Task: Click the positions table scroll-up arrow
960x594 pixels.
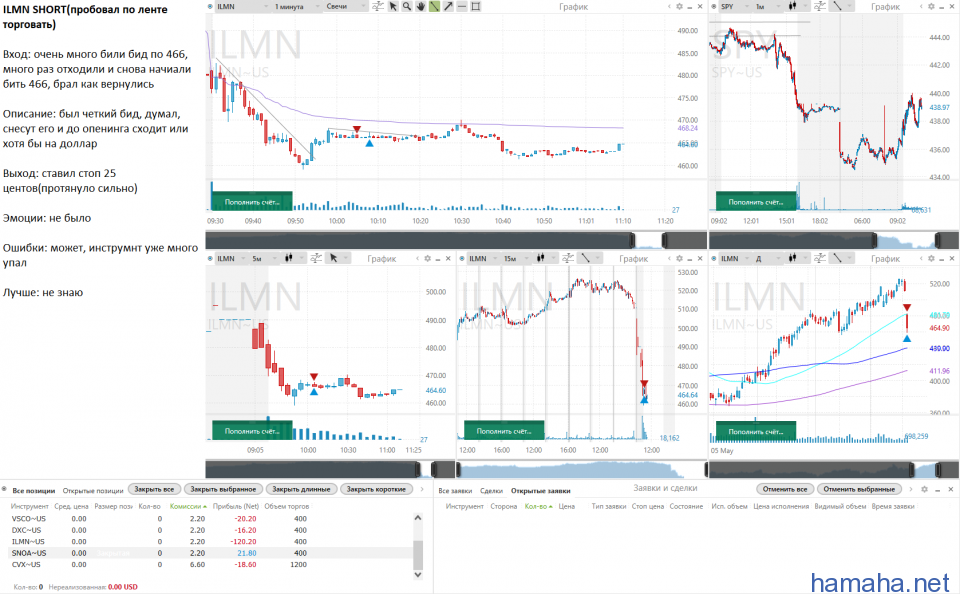Action: [418, 518]
